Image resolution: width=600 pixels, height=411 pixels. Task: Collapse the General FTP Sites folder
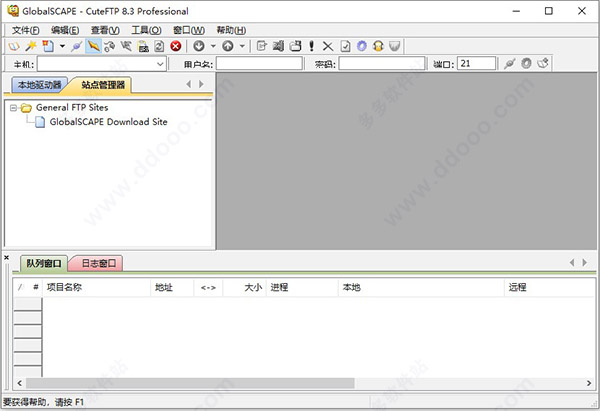pyautogui.click(x=13, y=108)
